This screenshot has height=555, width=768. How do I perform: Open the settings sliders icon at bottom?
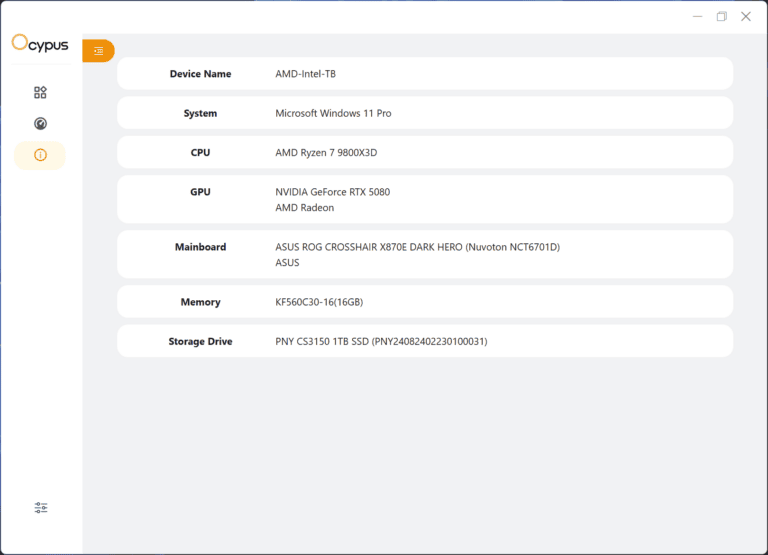click(x=41, y=508)
